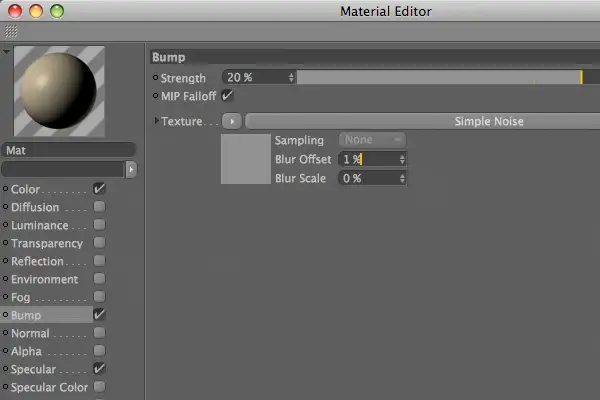Open the Sampling dropdown

[372, 140]
